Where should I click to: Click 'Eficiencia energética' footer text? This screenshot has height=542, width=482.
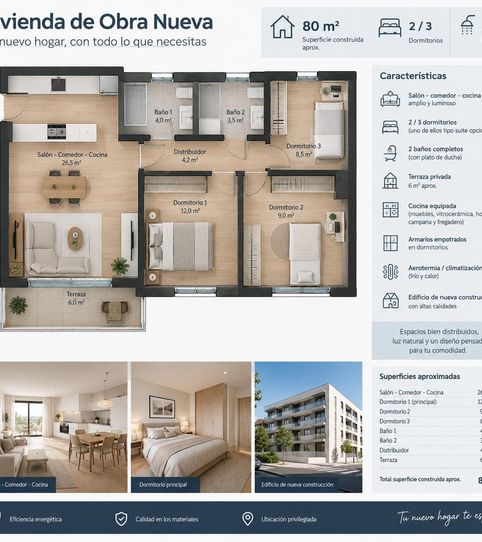(36, 519)
